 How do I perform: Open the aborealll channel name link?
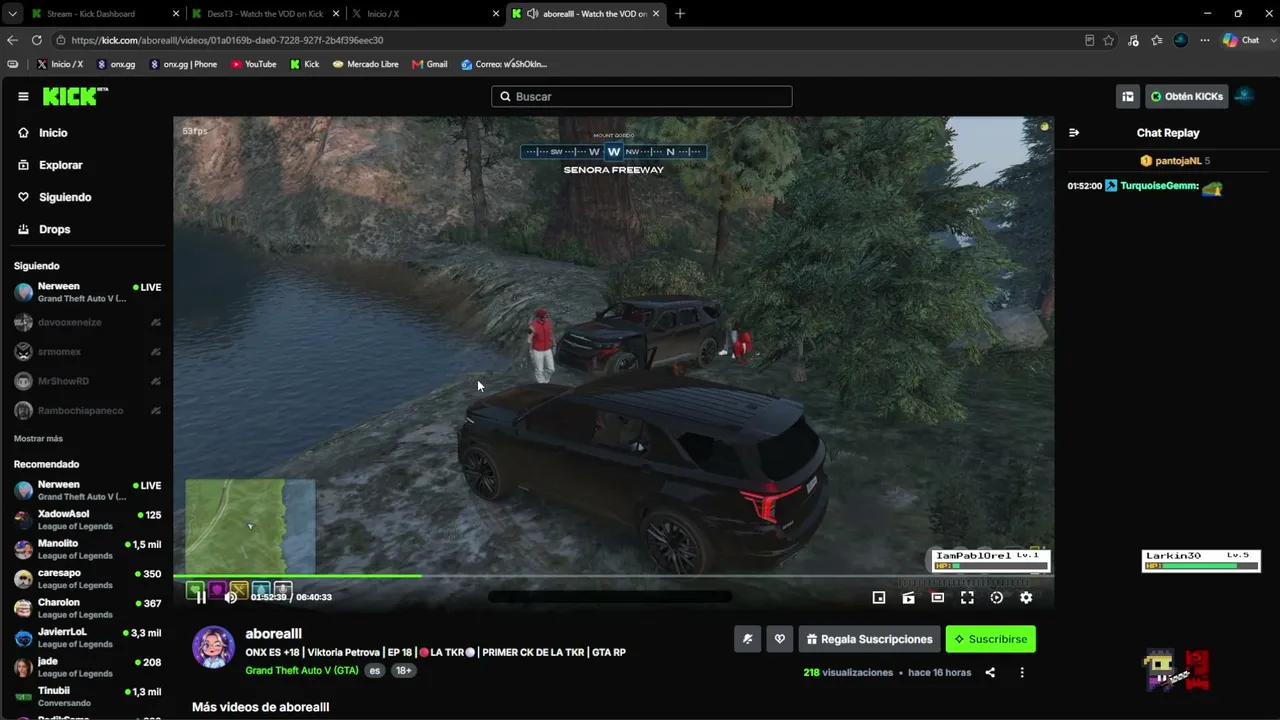click(273, 634)
